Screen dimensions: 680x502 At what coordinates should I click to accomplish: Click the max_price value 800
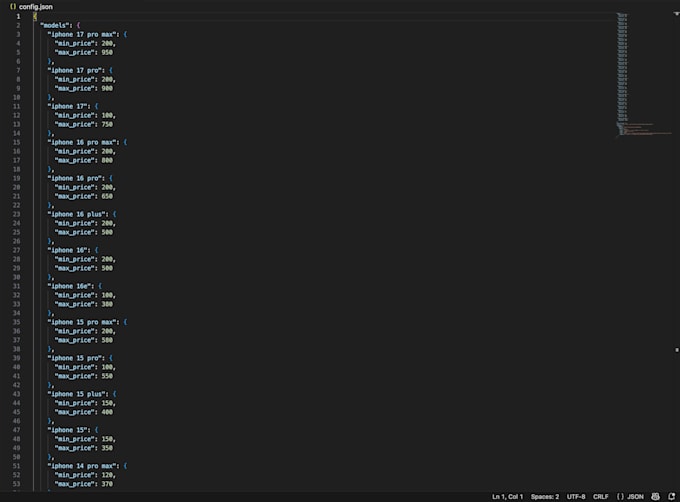pos(107,160)
